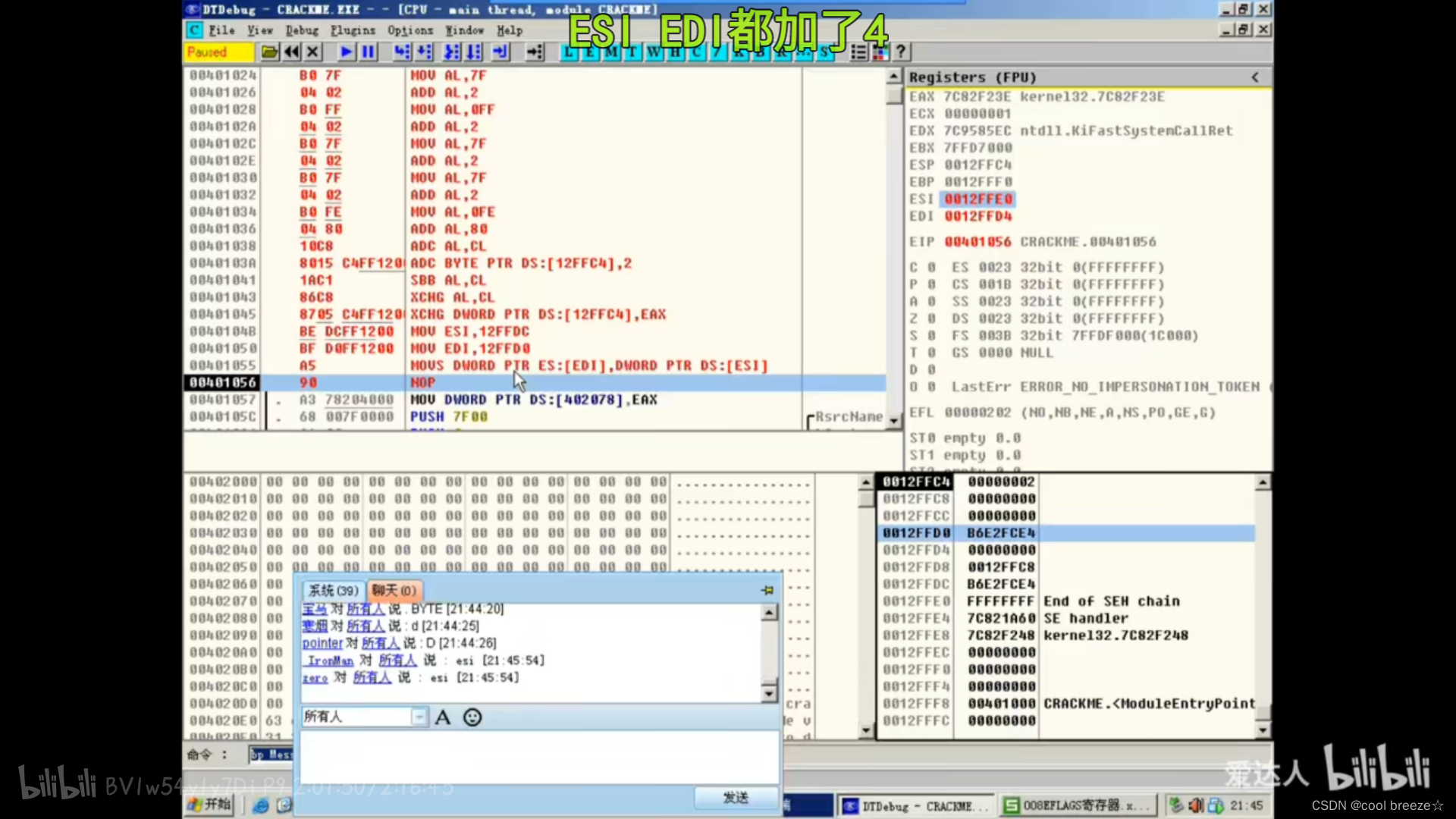Switch to the 系统 (39) tab
This screenshot has width=1456, height=819.
click(x=334, y=591)
